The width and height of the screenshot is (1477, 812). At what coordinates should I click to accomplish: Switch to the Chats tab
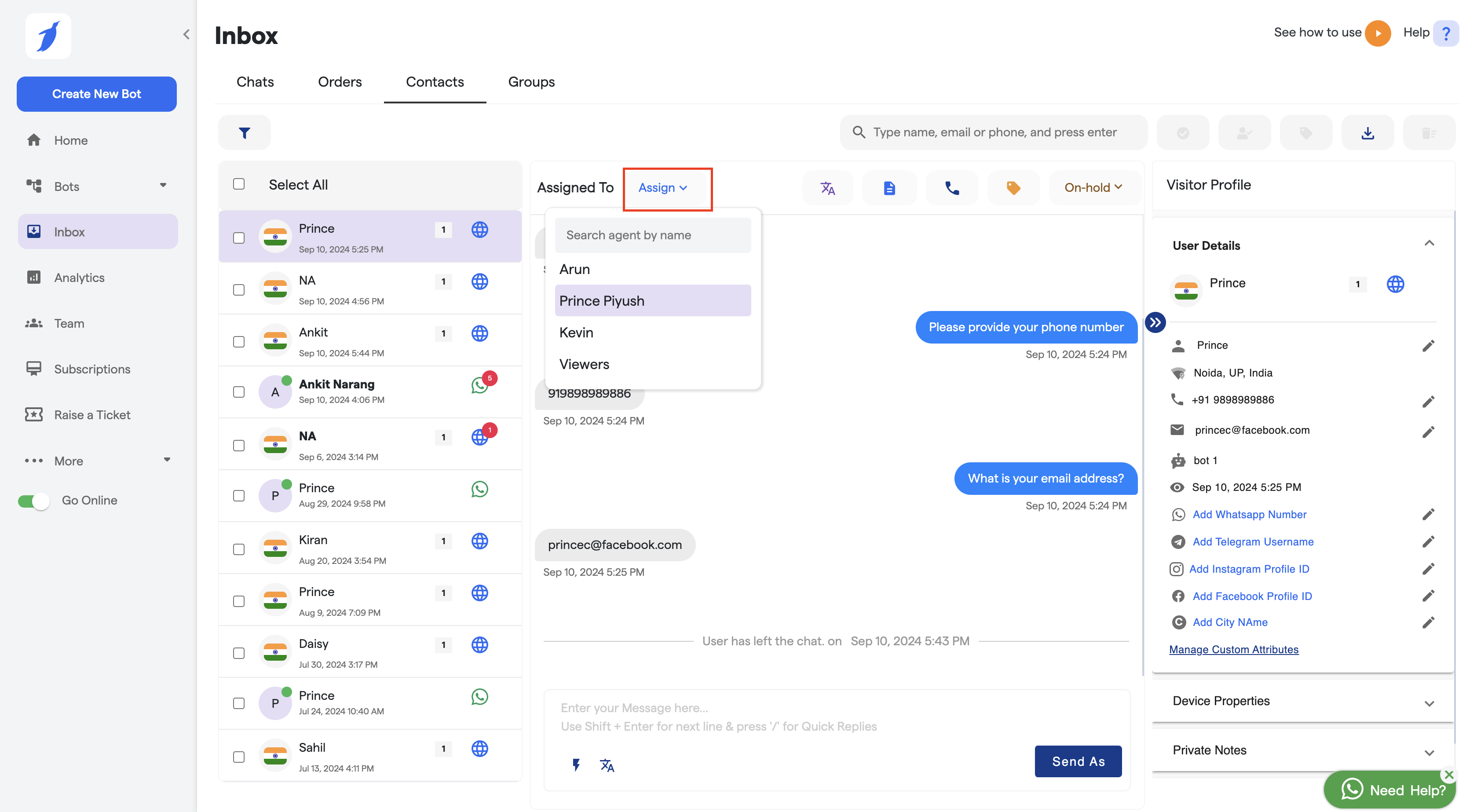[255, 82]
